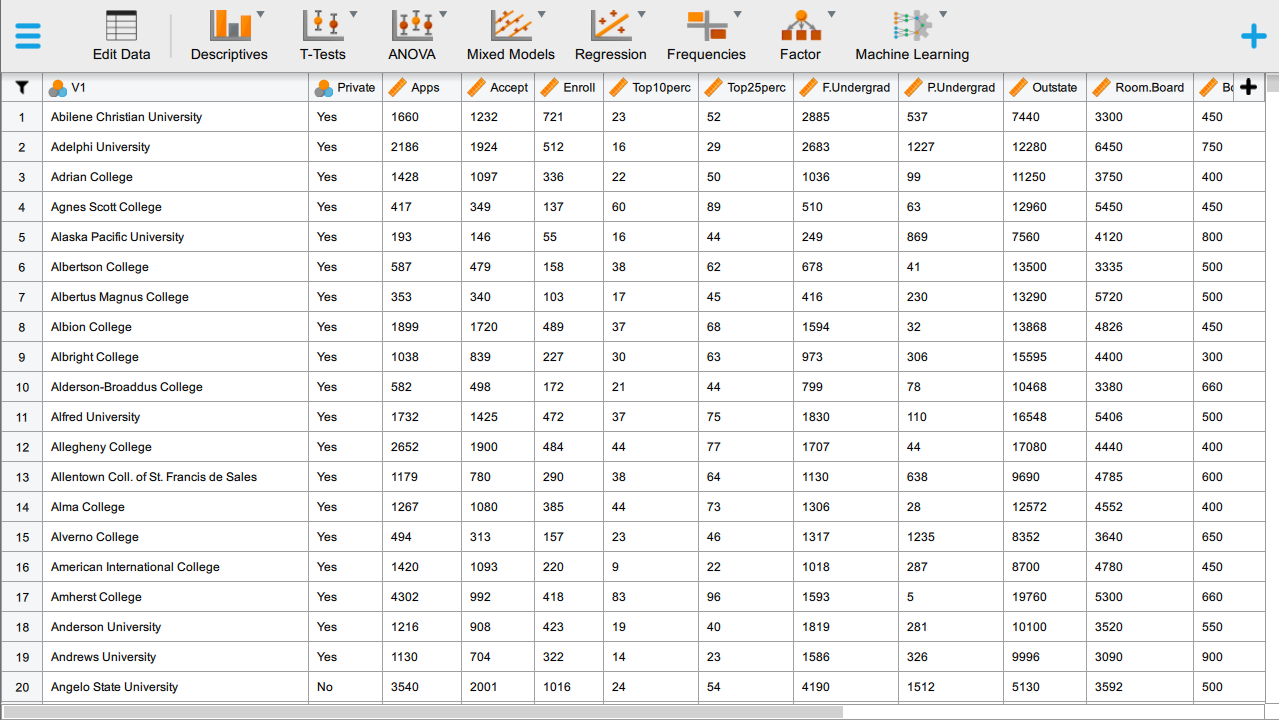Select Enroll value 1016
This screenshot has width=1279, height=720.
click(x=569, y=687)
